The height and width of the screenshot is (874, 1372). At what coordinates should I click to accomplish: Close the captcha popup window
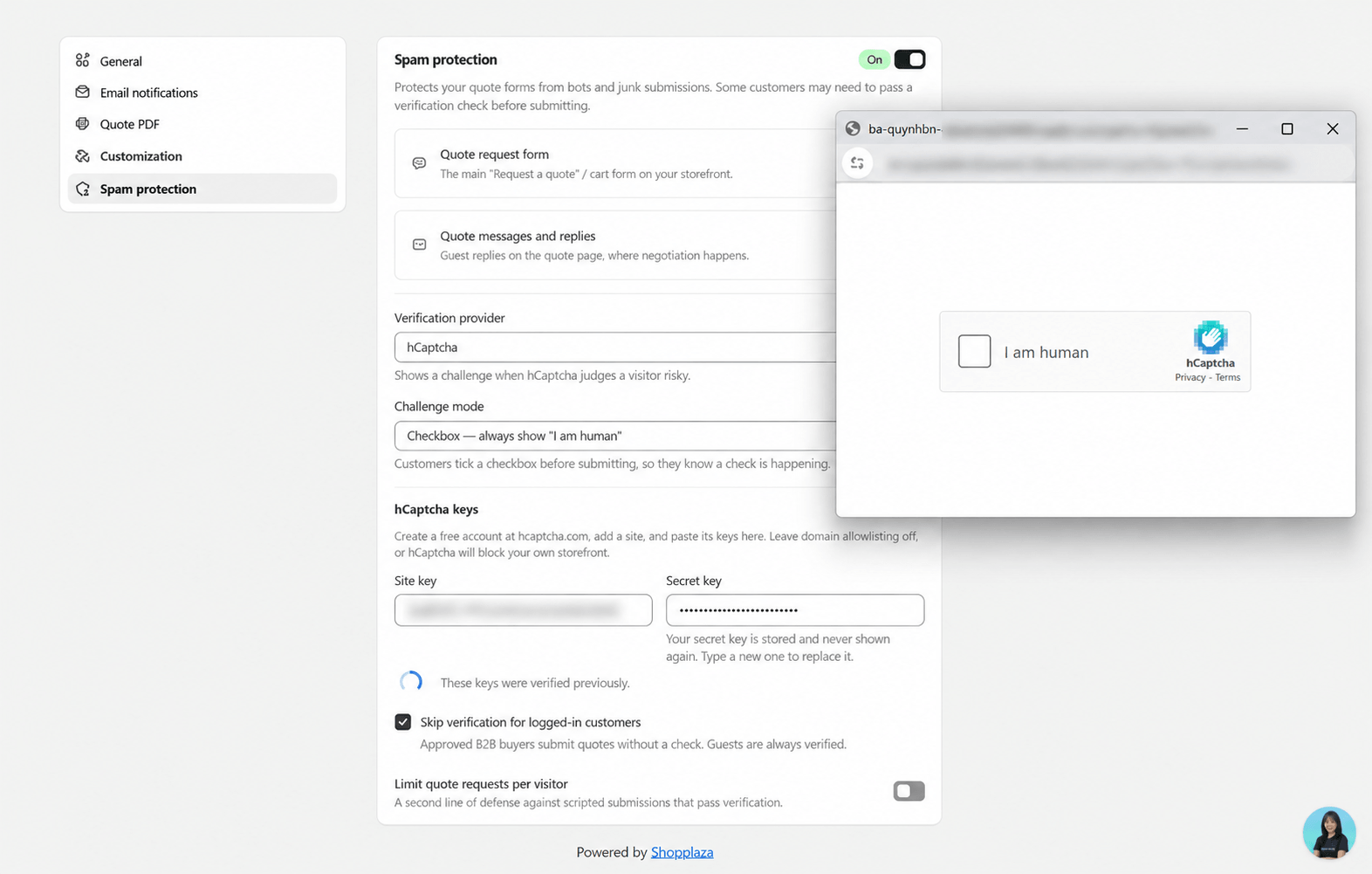(x=1332, y=129)
